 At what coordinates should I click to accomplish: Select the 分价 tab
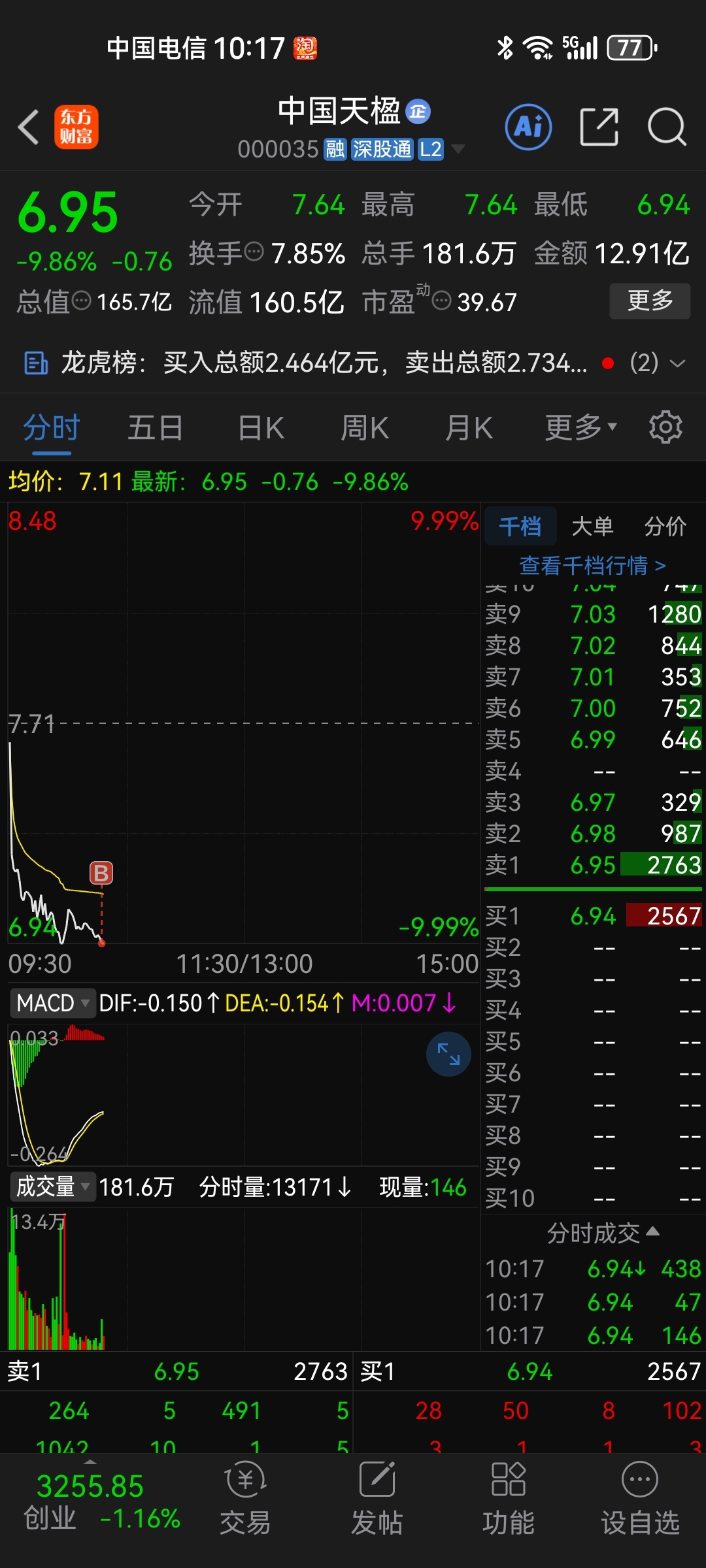click(x=665, y=526)
